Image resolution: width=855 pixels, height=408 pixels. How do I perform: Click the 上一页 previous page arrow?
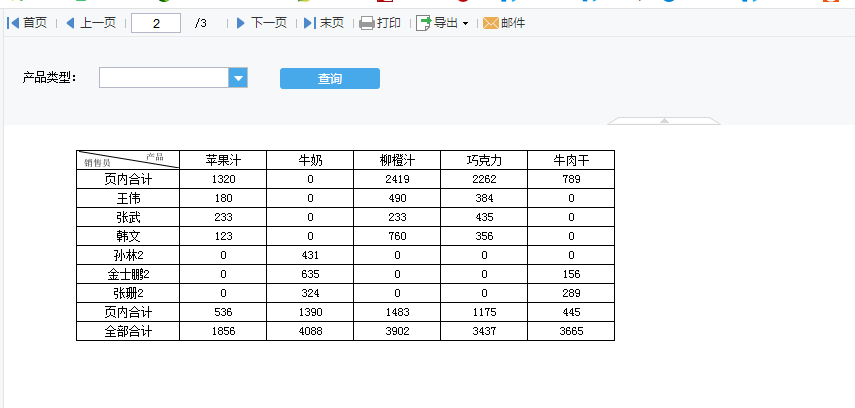[x=70, y=23]
